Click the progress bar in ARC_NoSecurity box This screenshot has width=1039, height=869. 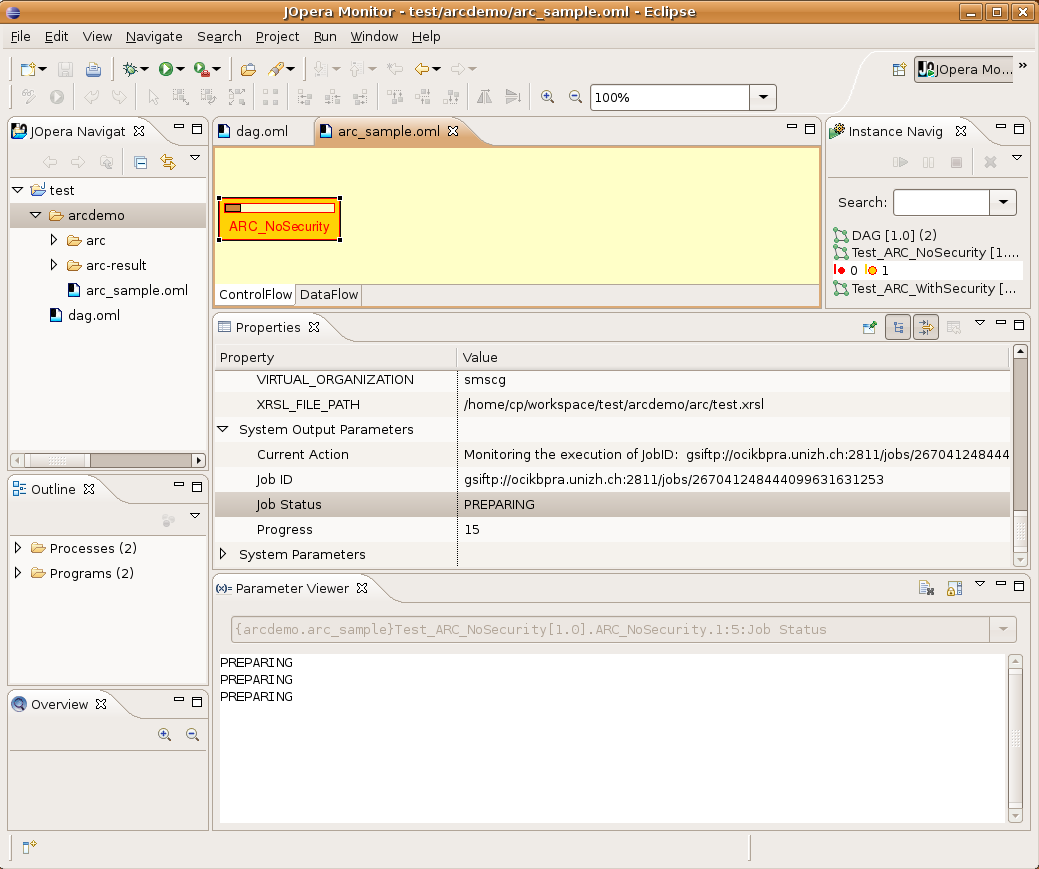(279, 208)
